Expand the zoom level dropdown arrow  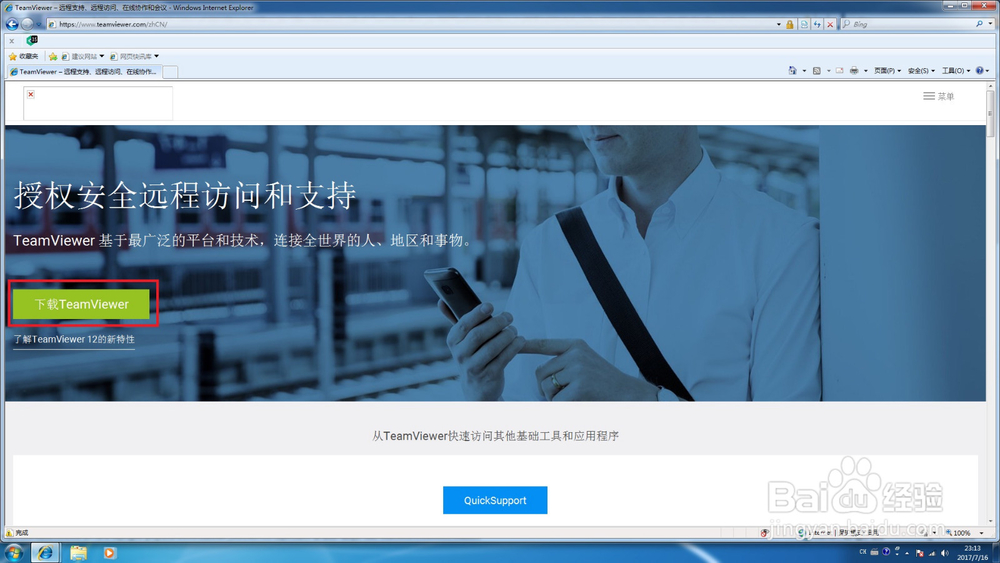coord(982,532)
